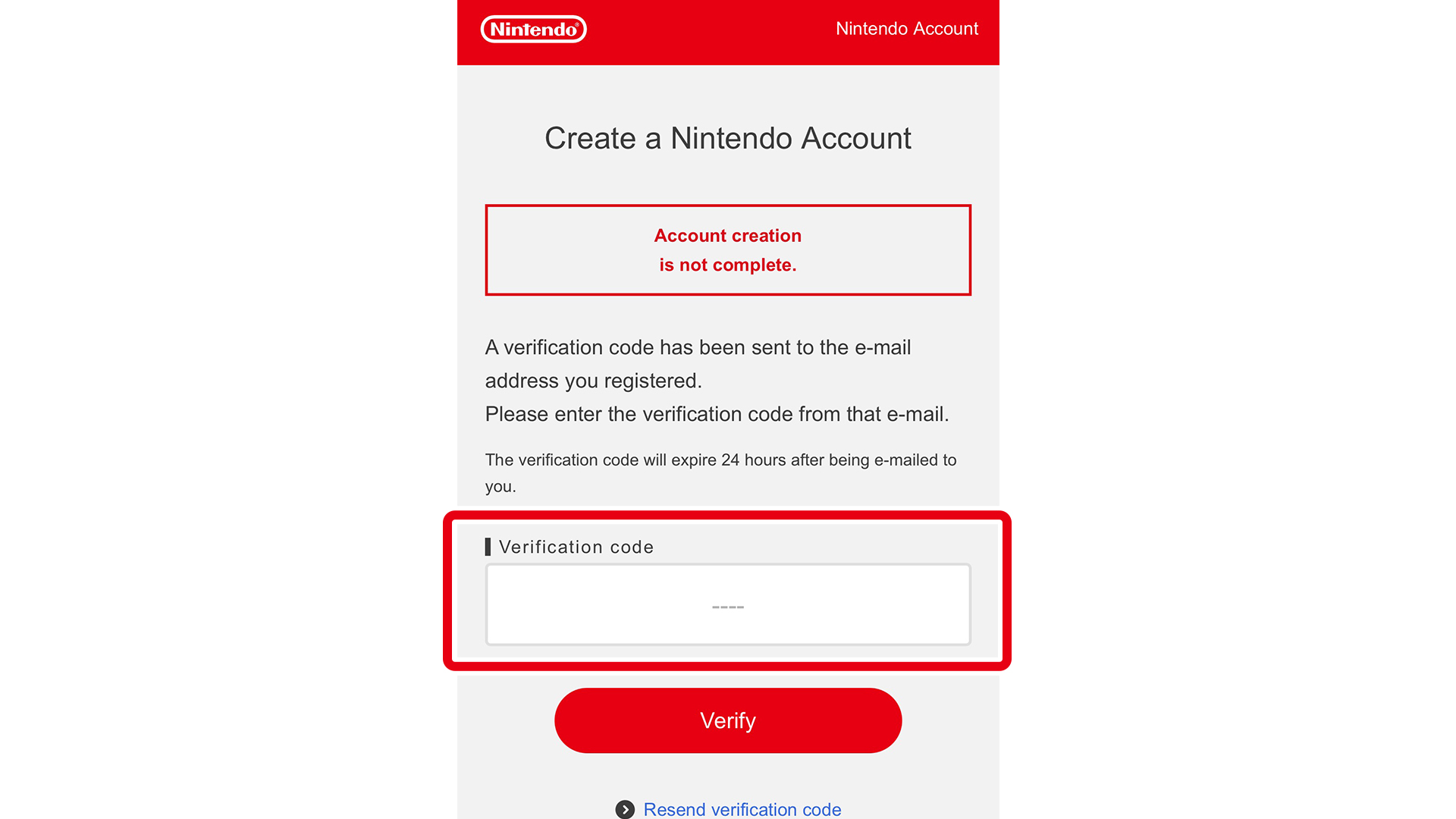
Task: Click the Resend verification code link
Action: click(x=742, y=809)
